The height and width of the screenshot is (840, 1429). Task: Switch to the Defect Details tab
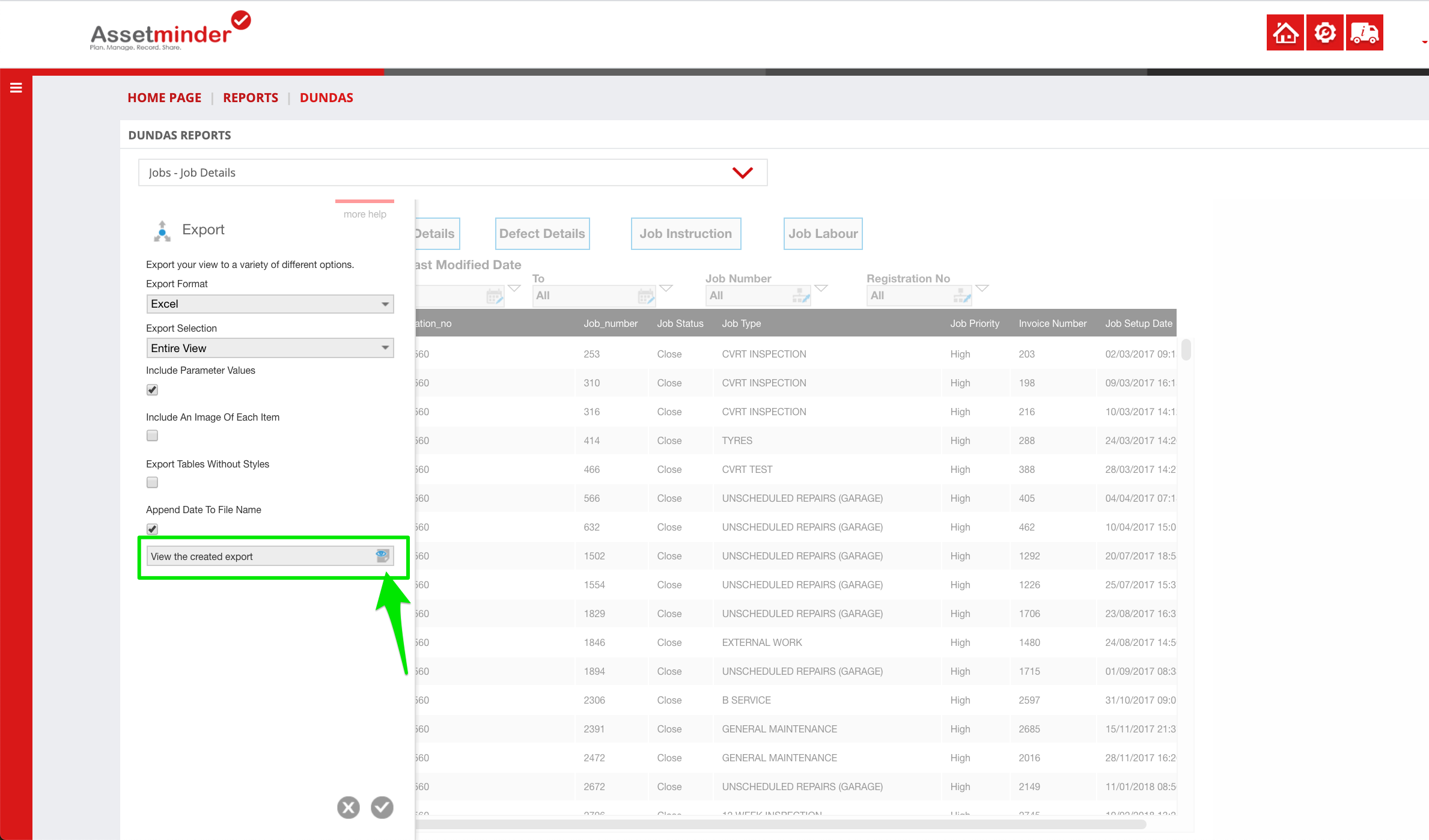[542, 234]
